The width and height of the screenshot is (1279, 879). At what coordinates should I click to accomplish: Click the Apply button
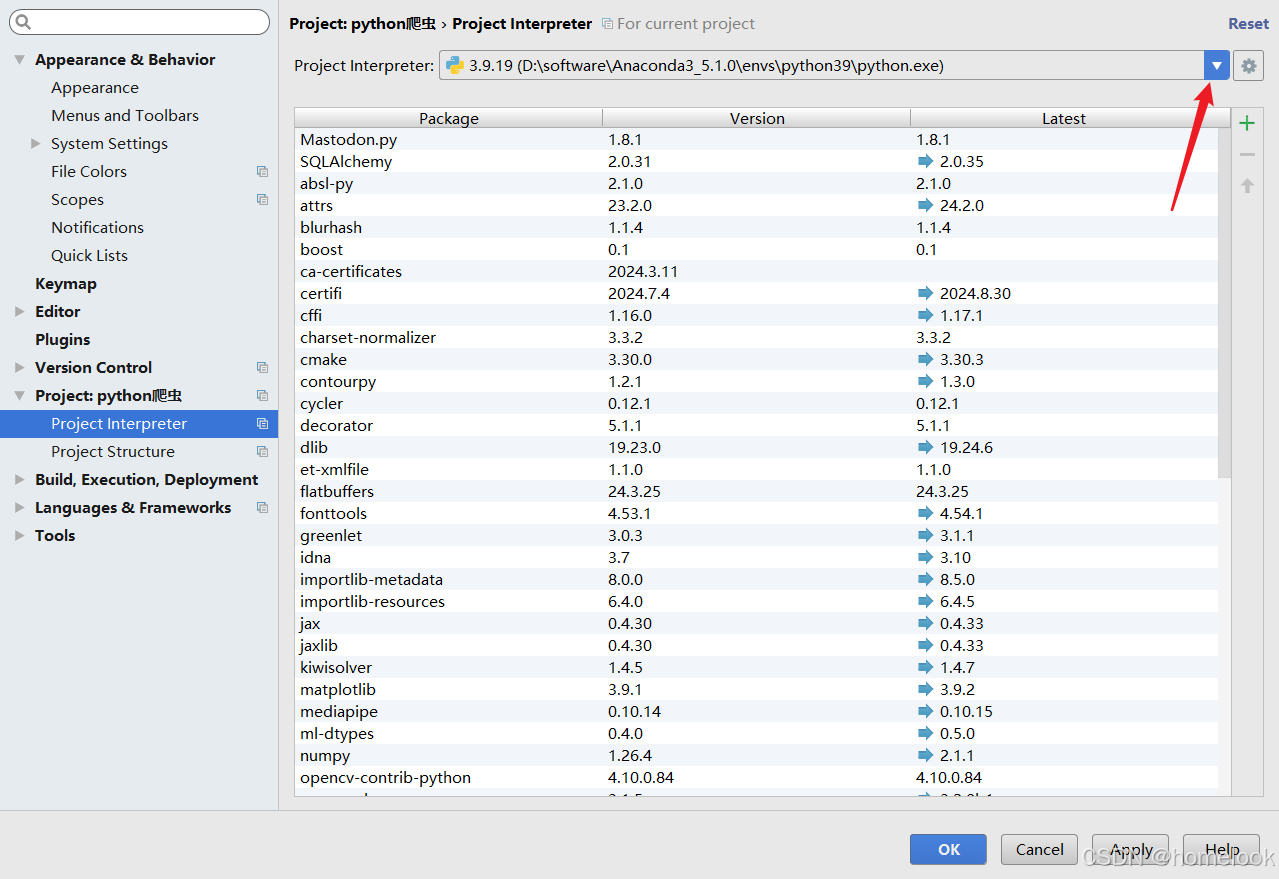pyautogui.click(x=1130, y=849)
